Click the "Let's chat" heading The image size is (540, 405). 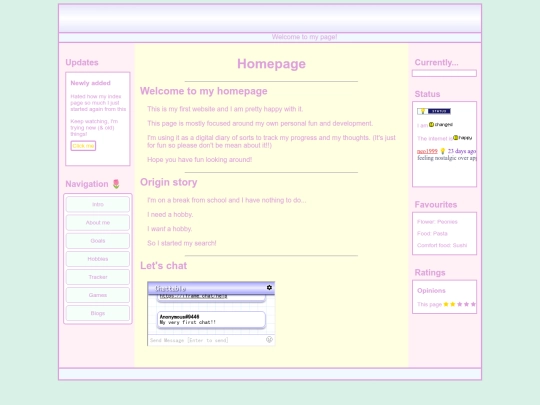pos(163,266)
